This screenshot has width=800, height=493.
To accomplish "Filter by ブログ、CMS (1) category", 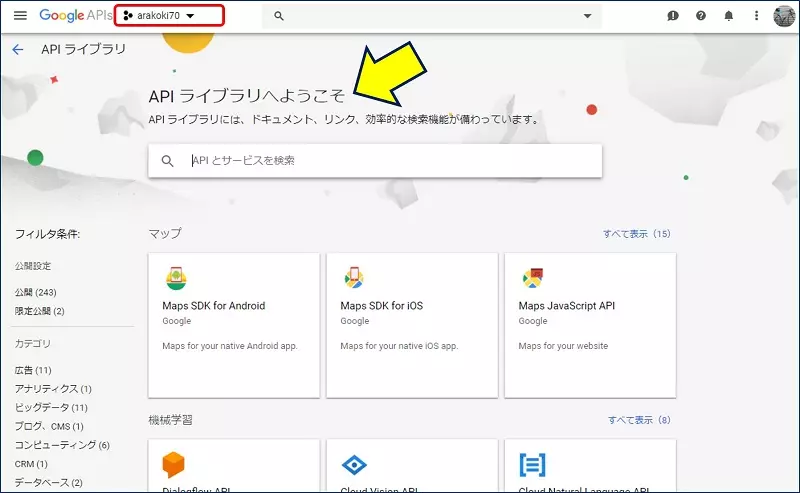I will point(49,426).
